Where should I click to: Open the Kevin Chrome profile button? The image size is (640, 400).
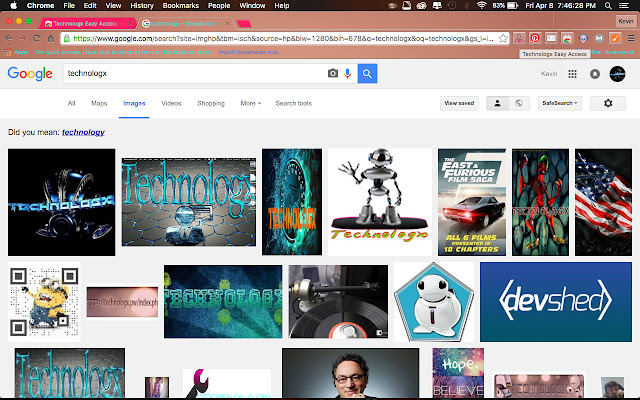tap(625, 21)
